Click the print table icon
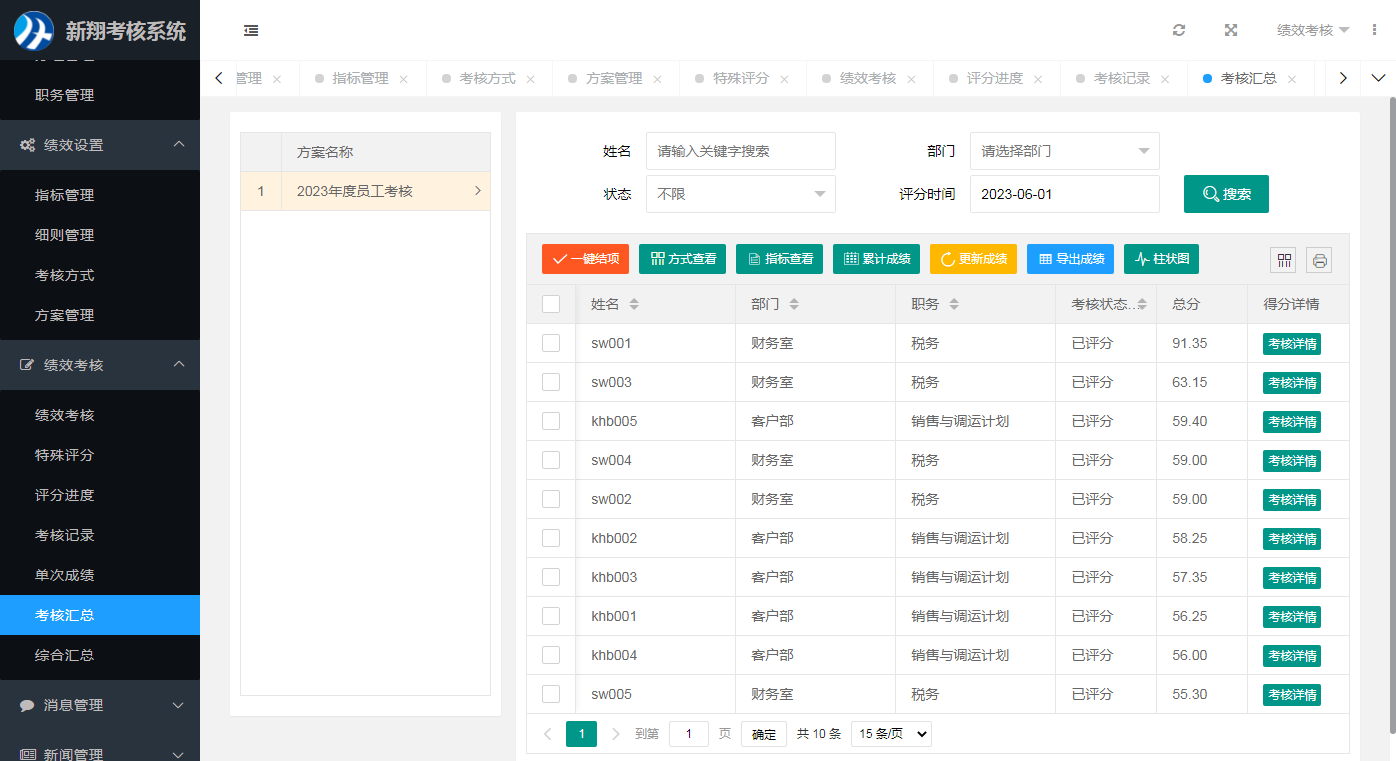Screen dimensions: 1396x761 (x=1319, y=260)
